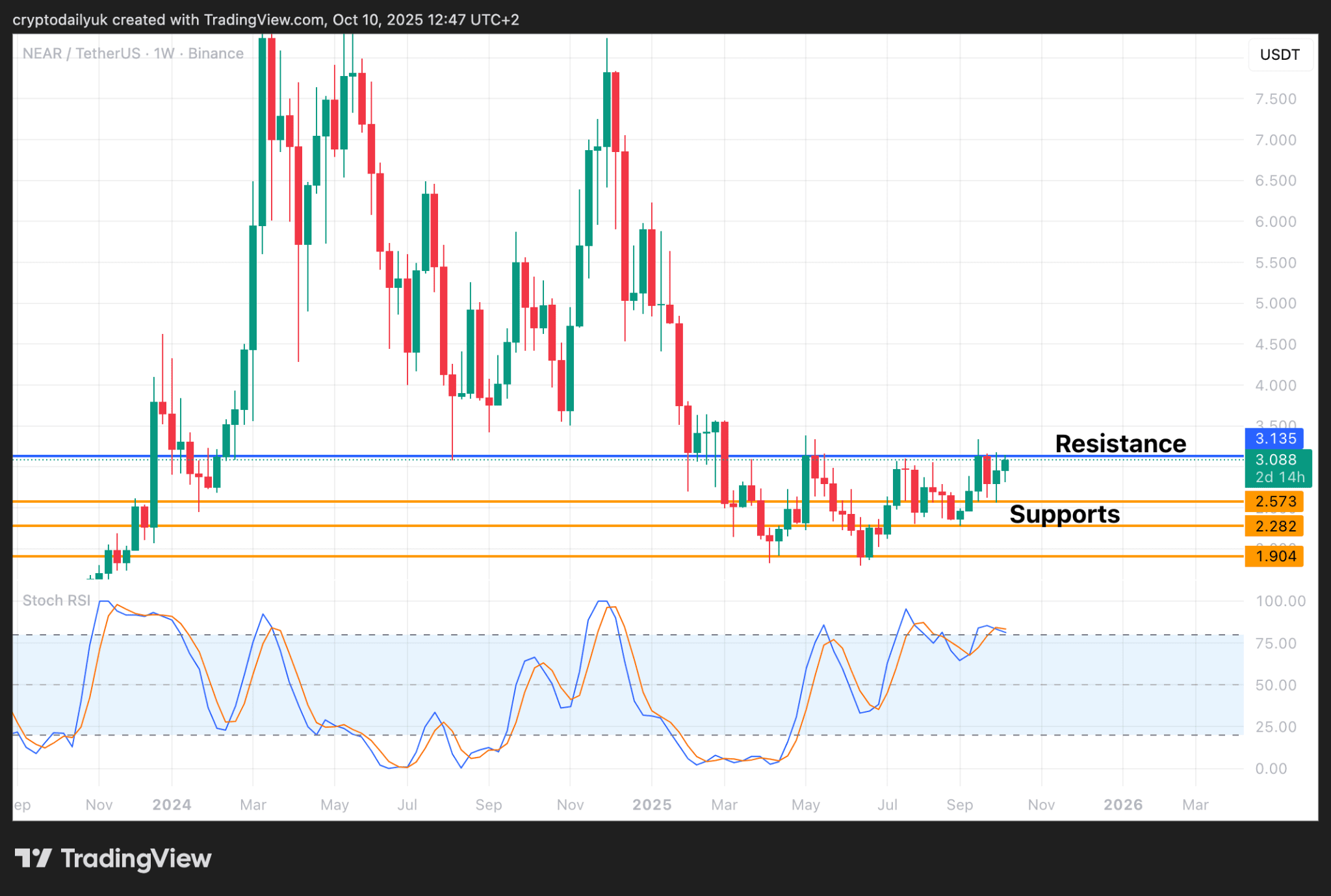1331x896 pixels.
Task: Click the TradingView logo icon
Action: [32, 858]
